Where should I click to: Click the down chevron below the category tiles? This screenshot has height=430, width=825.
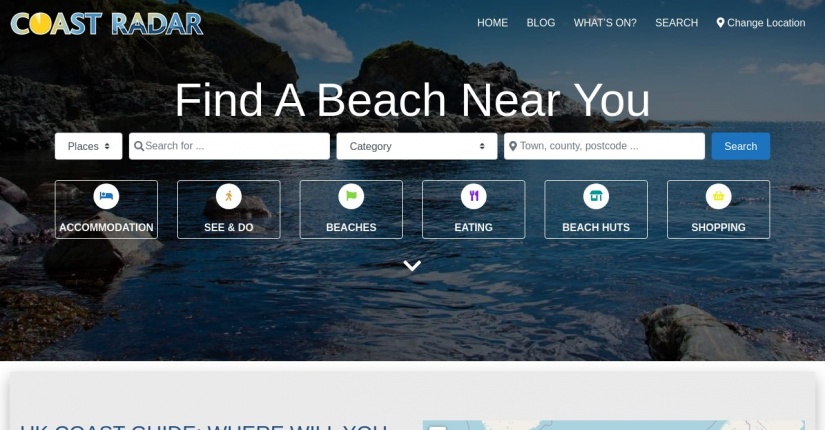point(412,266)
